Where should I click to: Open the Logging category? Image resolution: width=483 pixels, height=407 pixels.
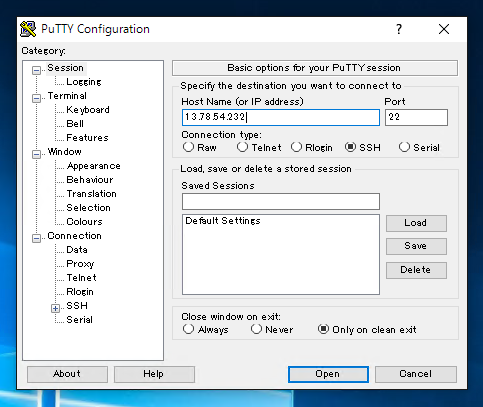click(x=84, y=82)
